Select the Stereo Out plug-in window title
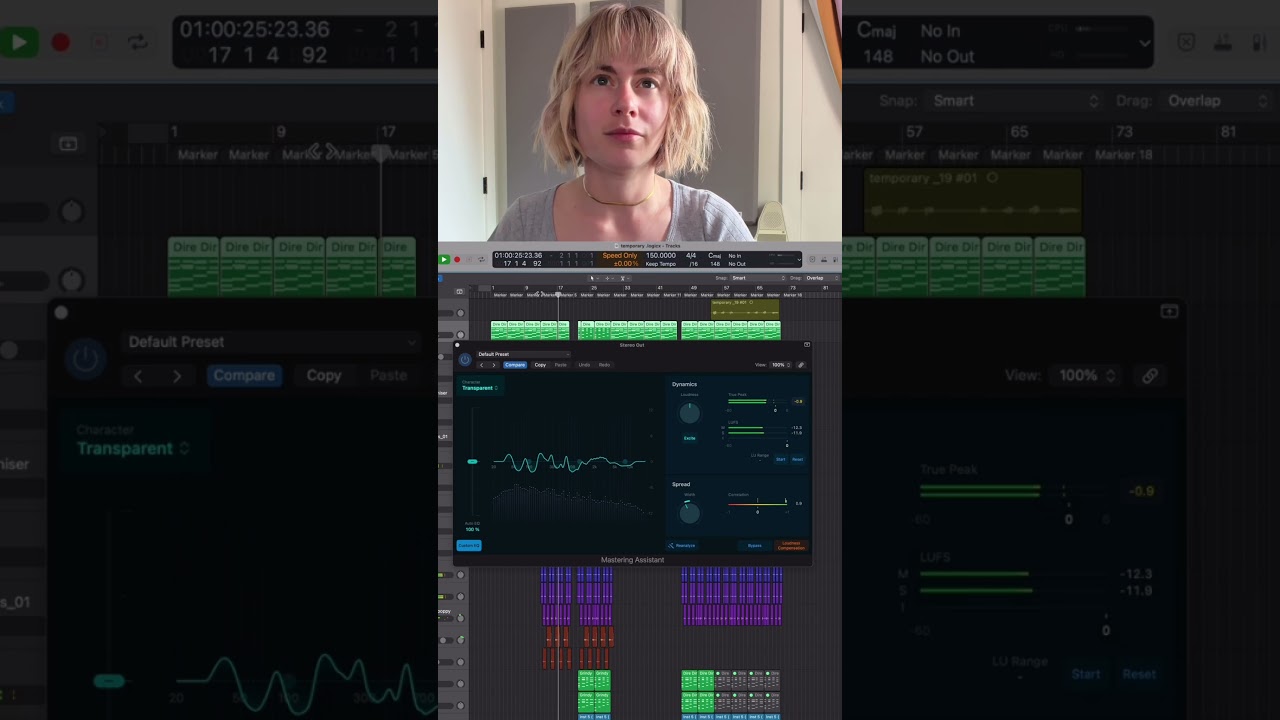The width and height of the screenshot is (1280, 720). point(632,345)
